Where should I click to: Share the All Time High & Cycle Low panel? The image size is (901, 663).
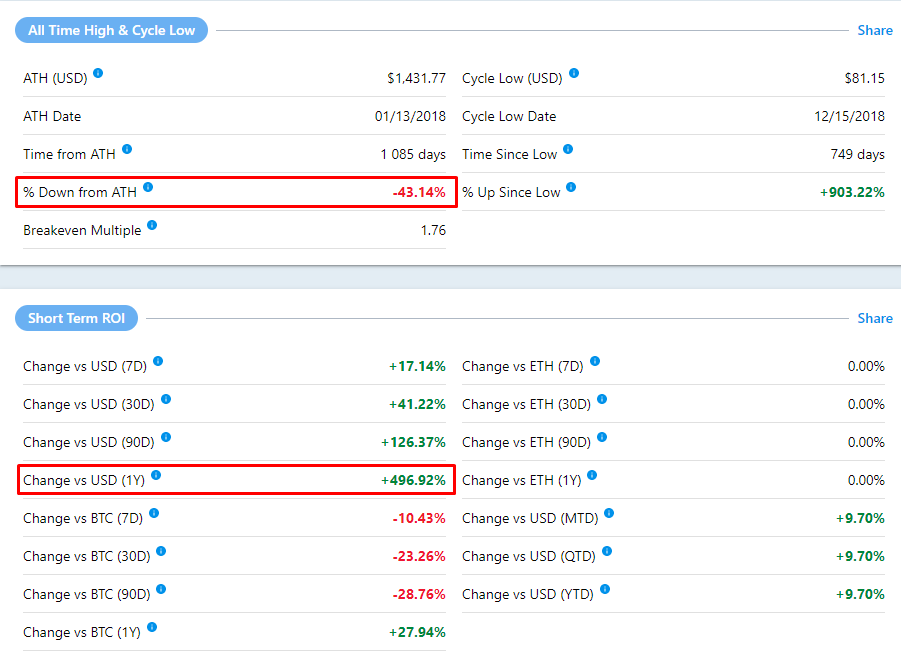point(874,30)
